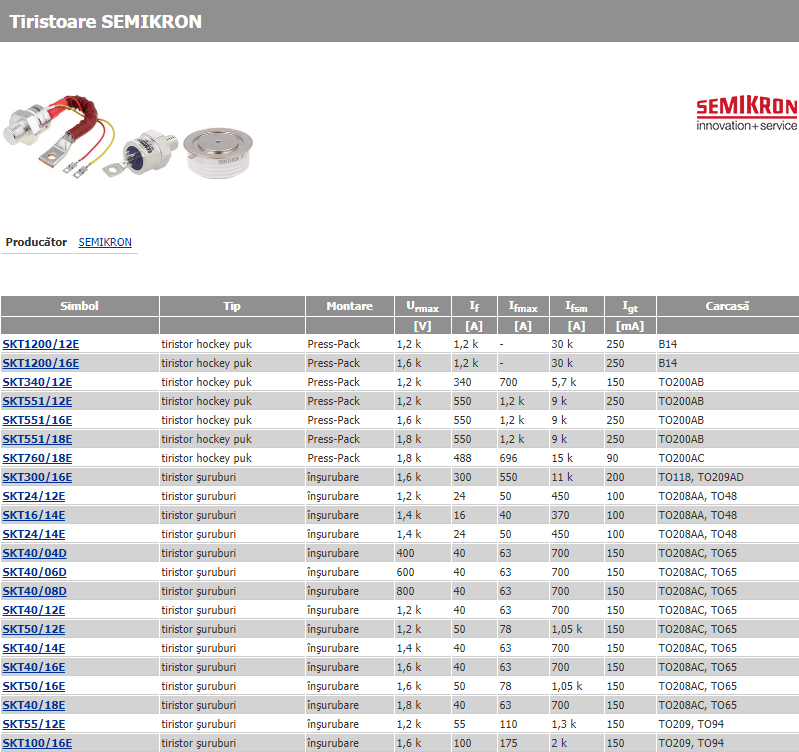Open the SKT40/04D product link

pos(35,553)
